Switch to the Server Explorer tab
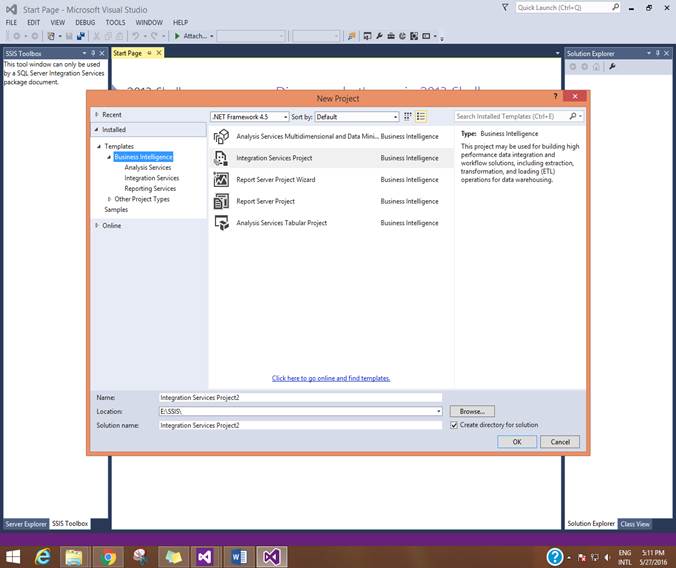Image resolution: width=676 pixels, height=568 pixels. click(x=26, y=524)
